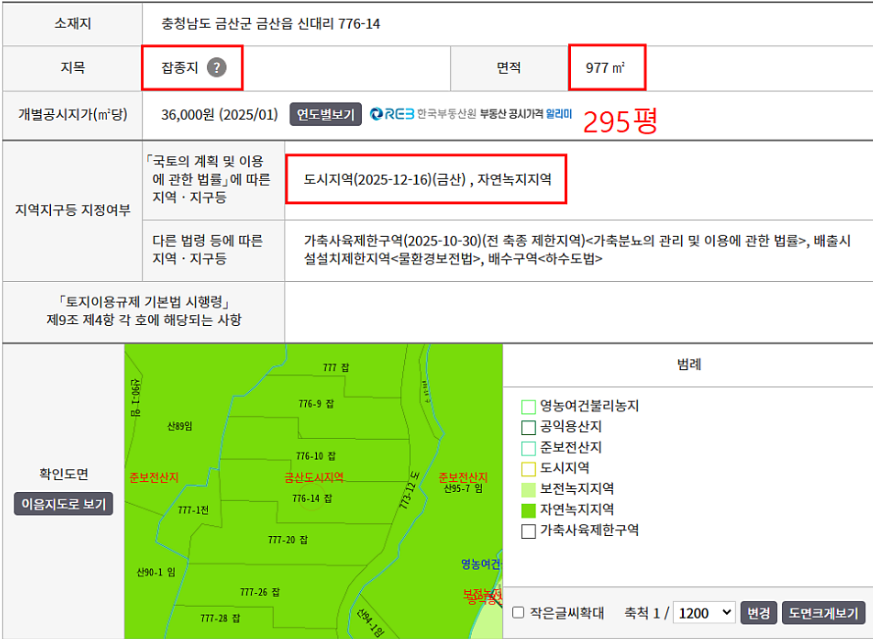Click the 가축사육제한구역 legend box
The image size is (873, 639).
click(x=528, y=531)
